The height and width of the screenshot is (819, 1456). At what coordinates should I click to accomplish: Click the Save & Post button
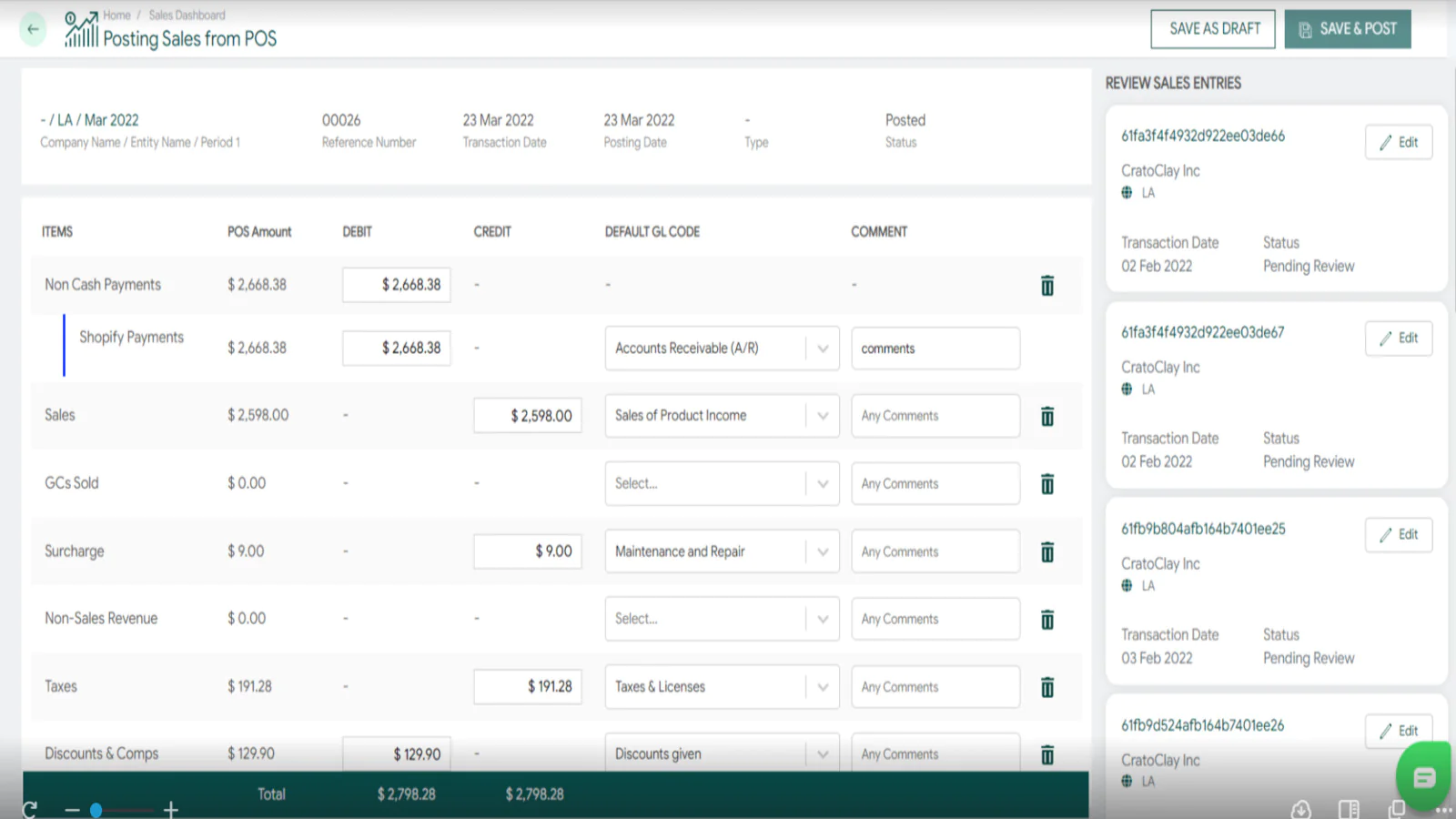(x=1348, y=29)
